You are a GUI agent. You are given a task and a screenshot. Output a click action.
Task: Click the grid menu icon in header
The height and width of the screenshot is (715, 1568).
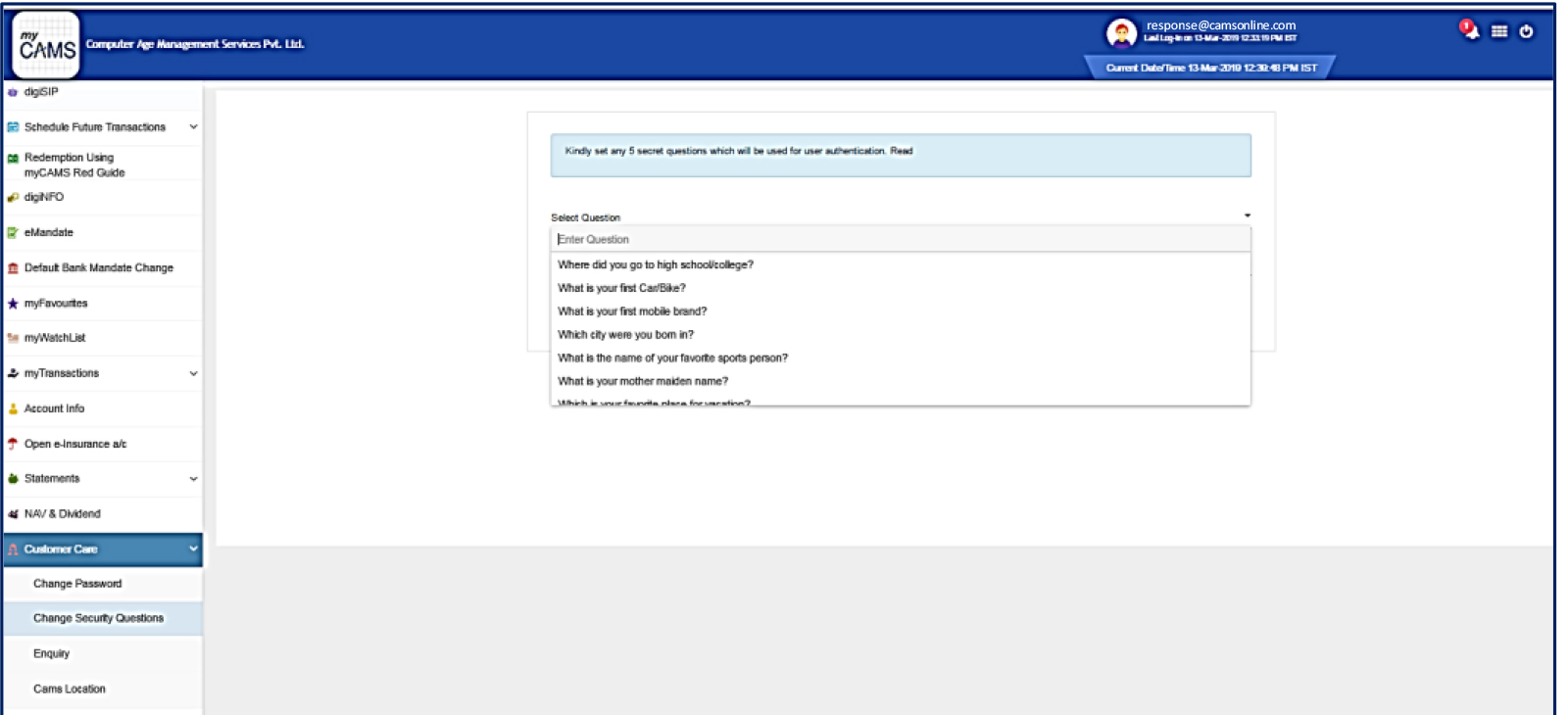(1498, 31)
